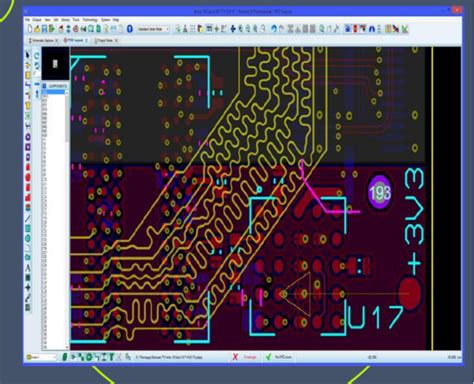
Task: Open the File menu
Action: pos(28,20)
